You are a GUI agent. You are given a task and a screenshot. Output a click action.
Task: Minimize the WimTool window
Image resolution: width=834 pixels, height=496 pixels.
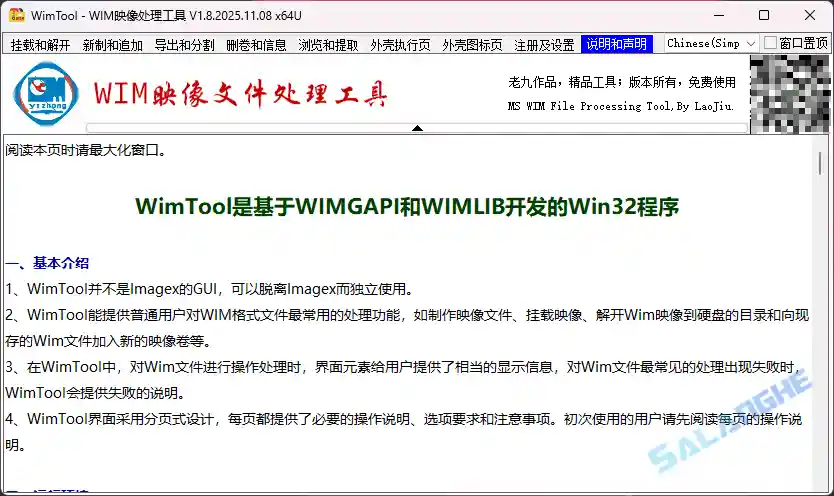pyautogui.click(x=719, y=15)
